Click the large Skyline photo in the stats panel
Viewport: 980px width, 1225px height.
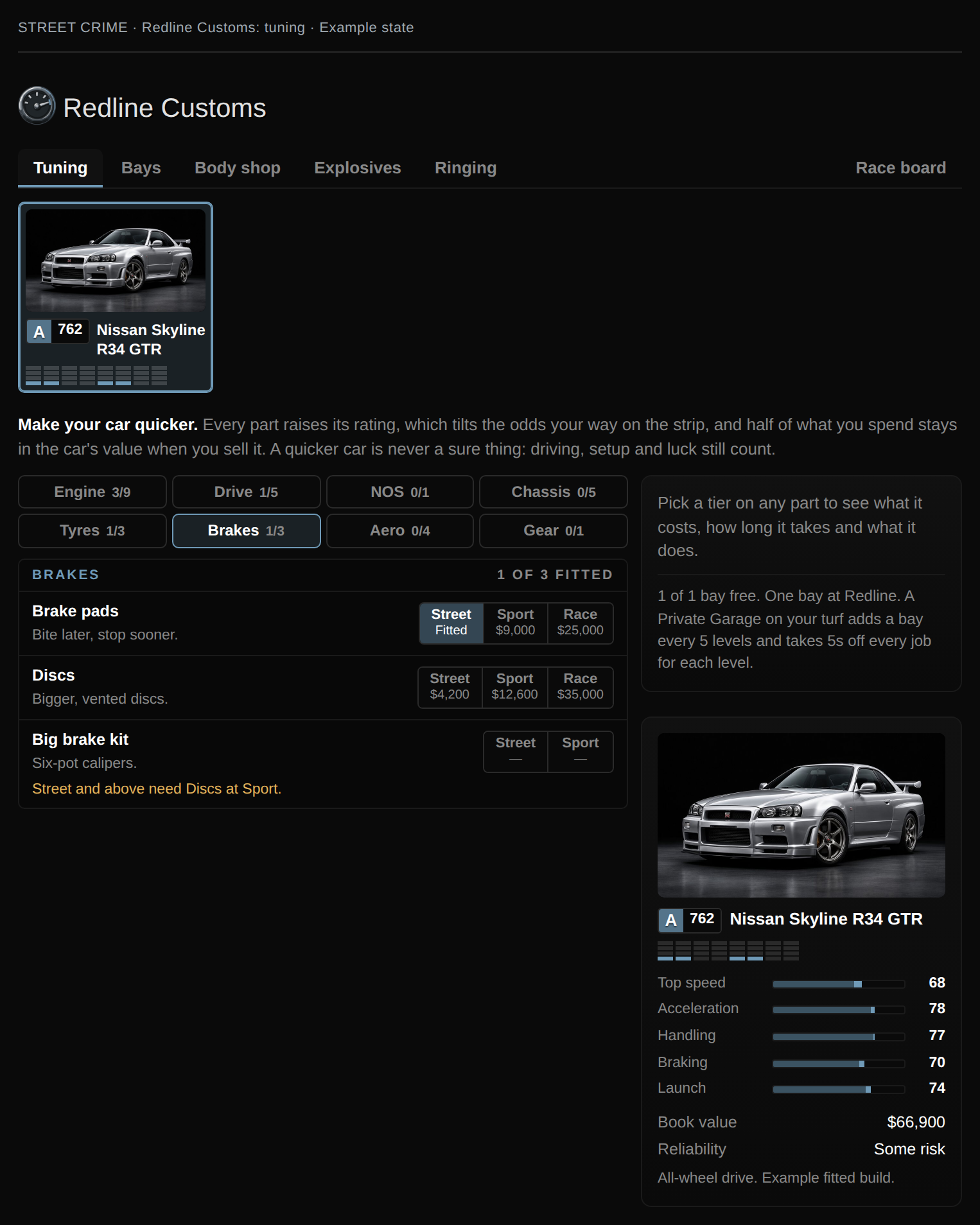[801, 815]
